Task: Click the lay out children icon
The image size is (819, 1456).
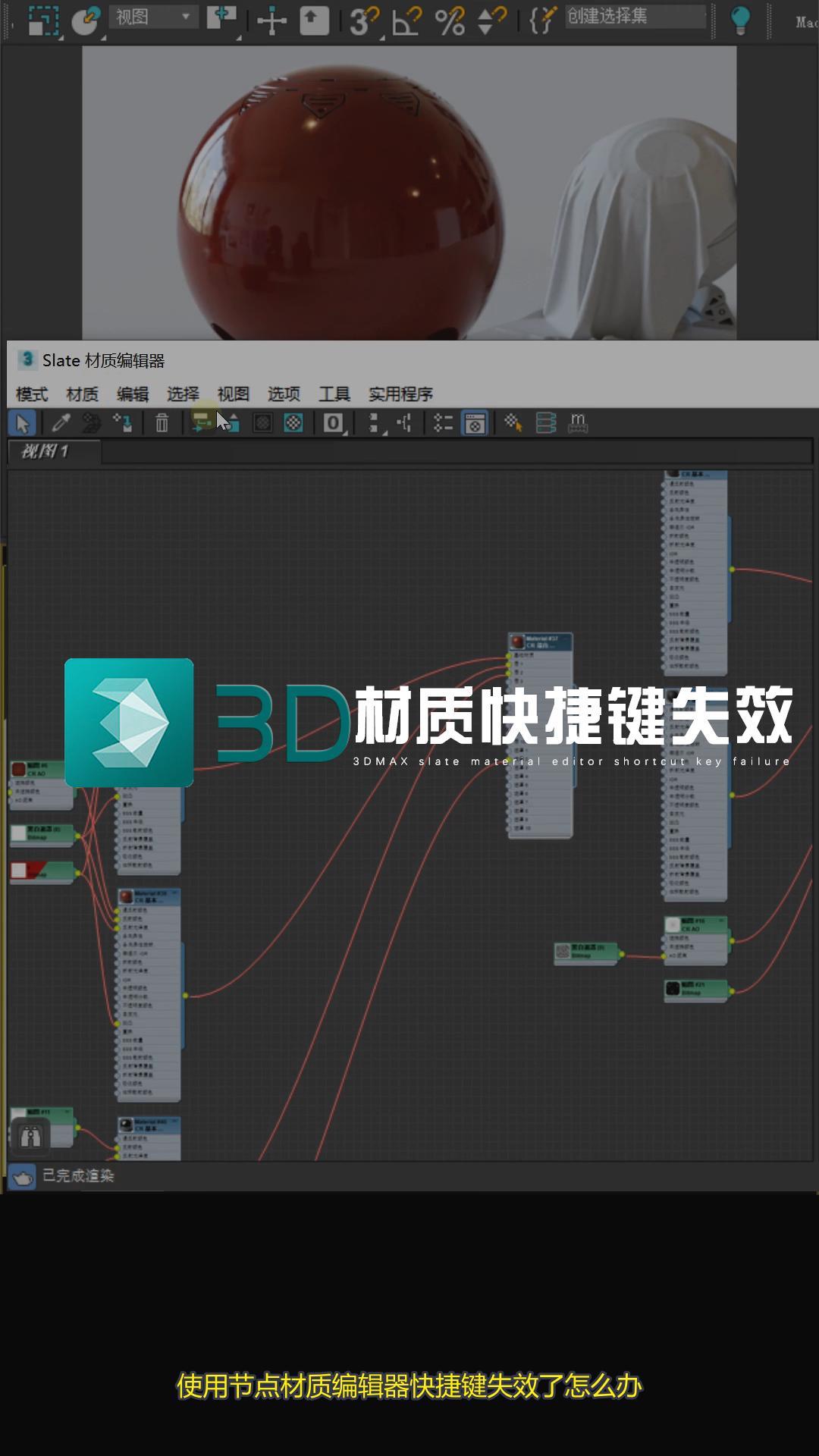Action: [x=405, y=423]
